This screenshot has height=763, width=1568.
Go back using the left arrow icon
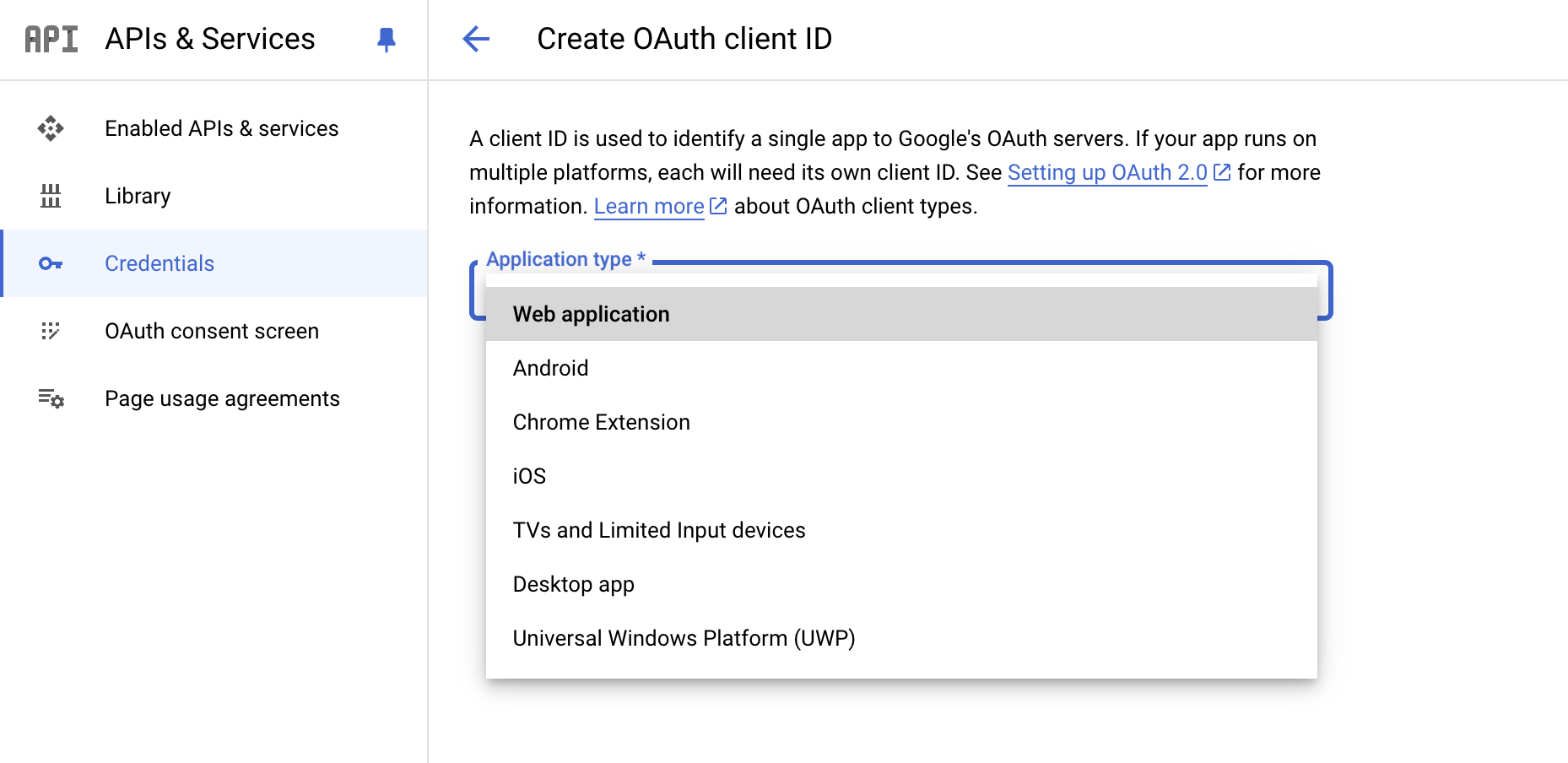pyautogui.click(x=476, y=39)
